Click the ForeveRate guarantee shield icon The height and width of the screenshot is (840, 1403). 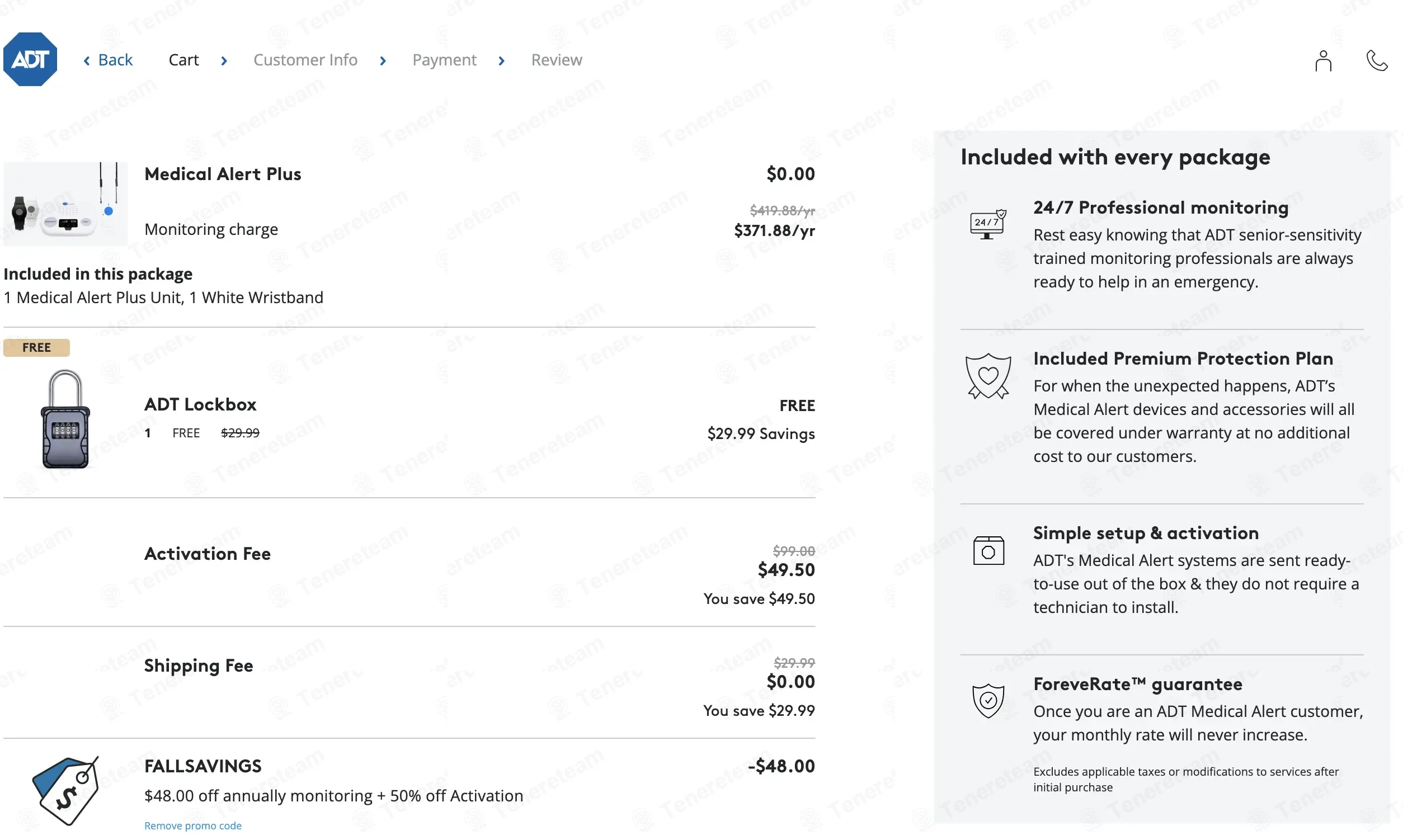pos(987,701)
